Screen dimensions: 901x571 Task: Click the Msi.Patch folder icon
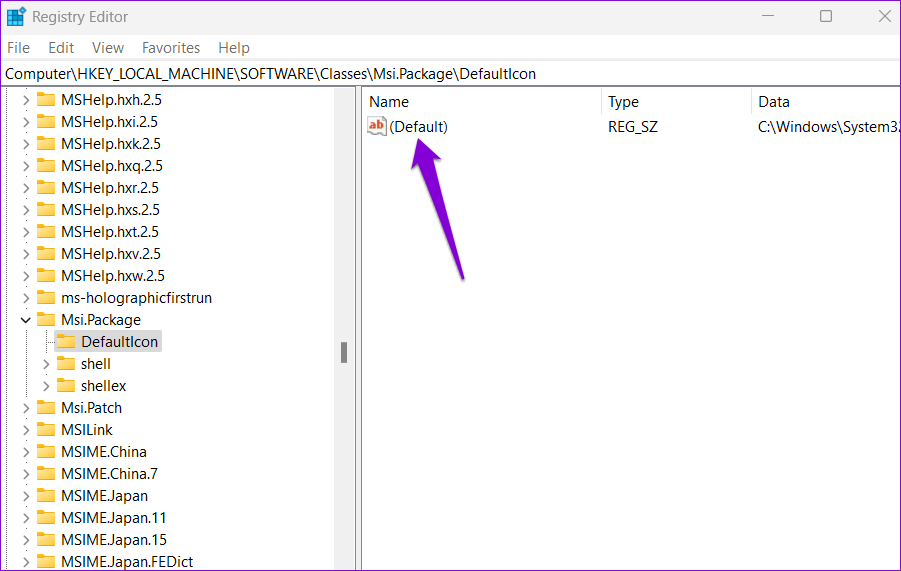(x=46, y=408)
